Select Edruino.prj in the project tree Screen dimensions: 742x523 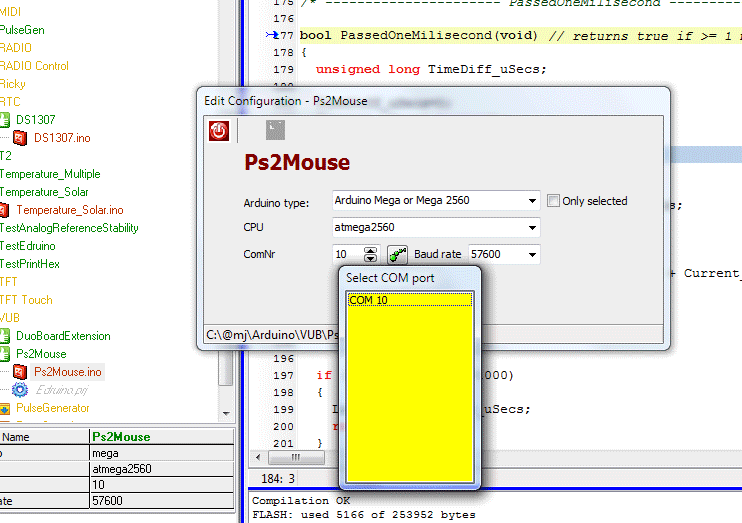[62, 390]
